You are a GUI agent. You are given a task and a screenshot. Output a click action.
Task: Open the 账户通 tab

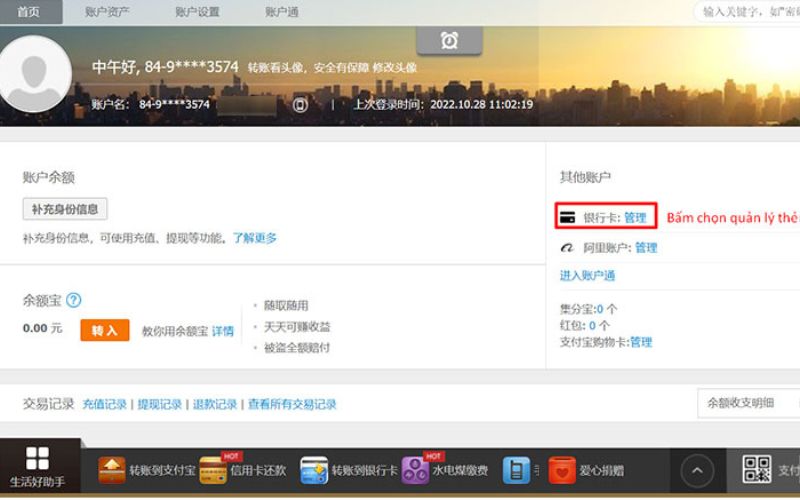tap(282, 12)
